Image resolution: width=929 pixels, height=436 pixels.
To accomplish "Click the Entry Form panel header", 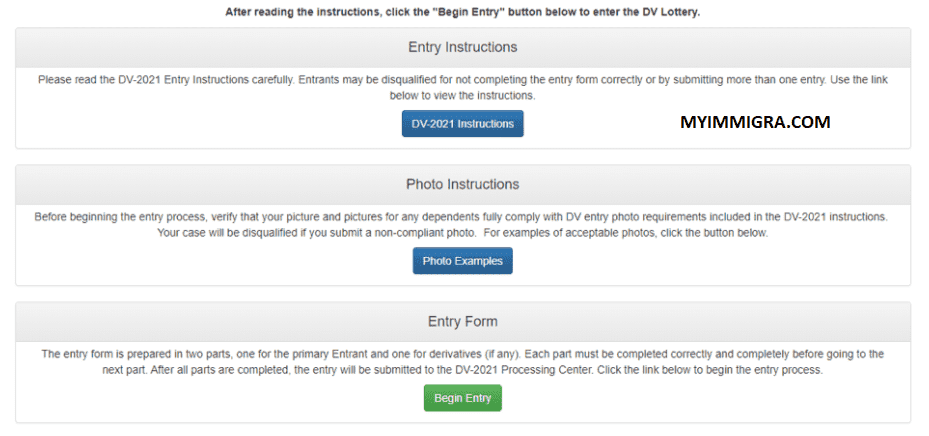I will click(x=463, y=321).
